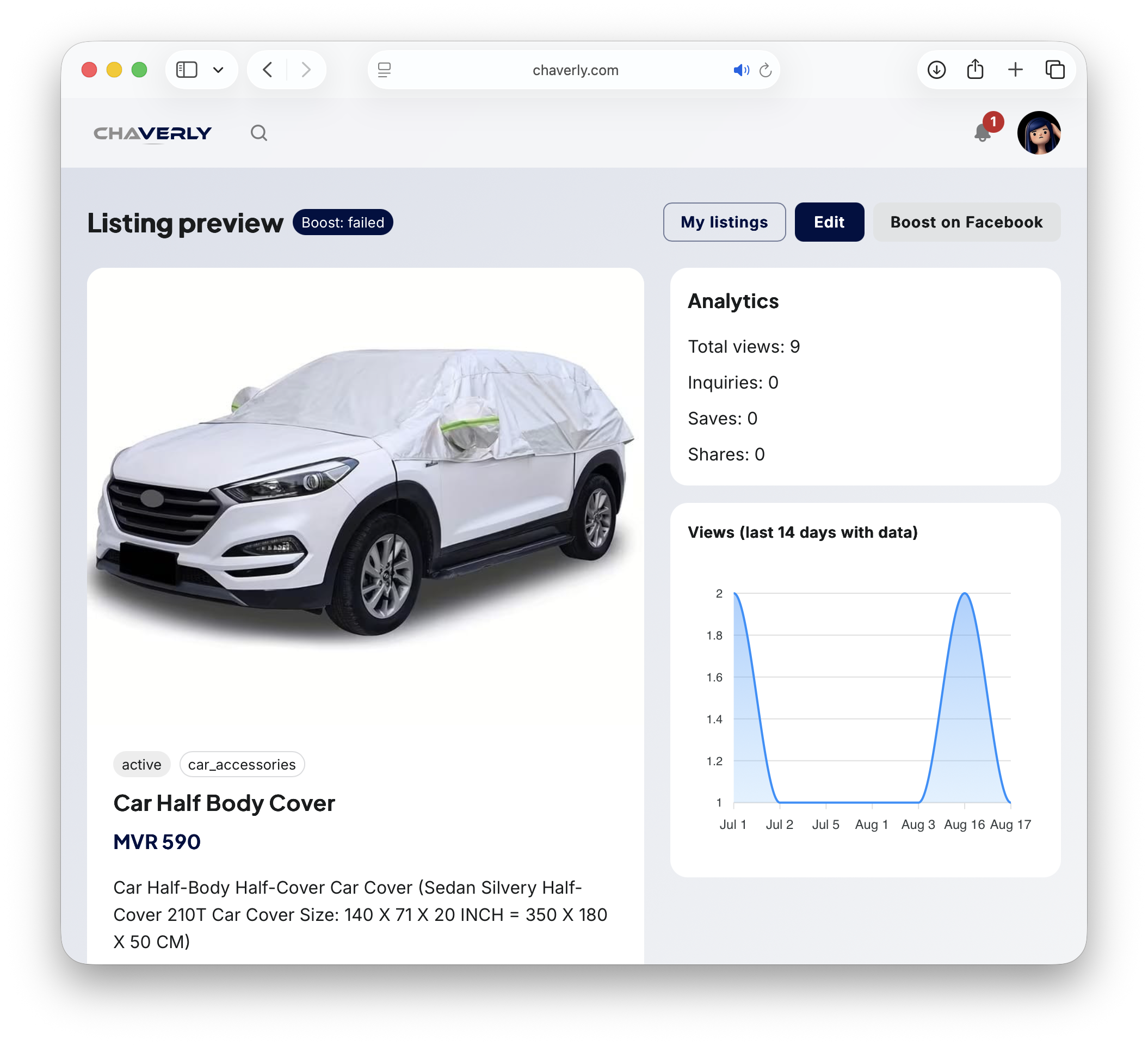The width and height of the screenshot is (1148, 1045).
Task: Expand the sidebar options chevron
Action: (x=218, y=70)
